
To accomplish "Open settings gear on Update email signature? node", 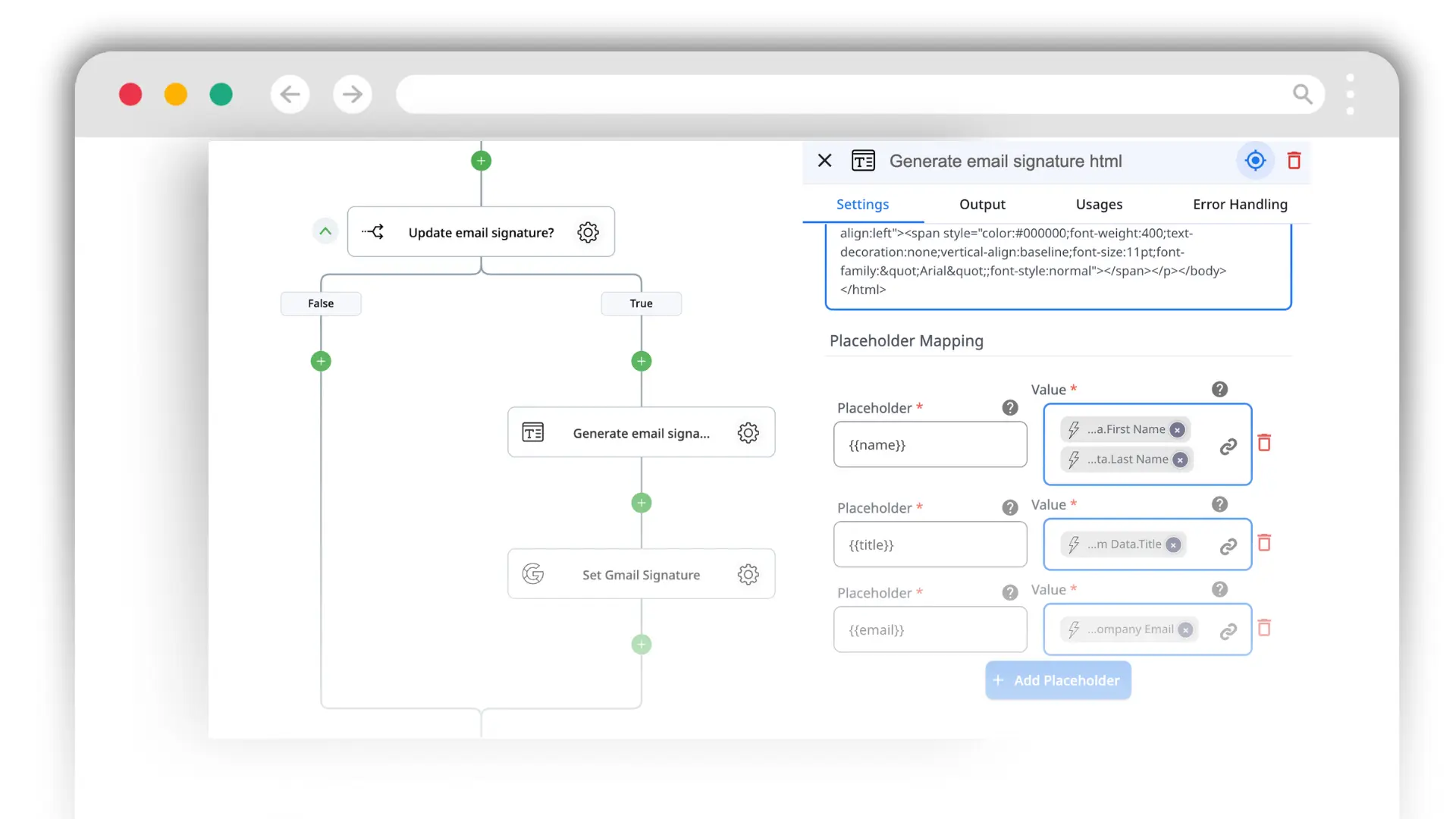I will pos(588,232).
